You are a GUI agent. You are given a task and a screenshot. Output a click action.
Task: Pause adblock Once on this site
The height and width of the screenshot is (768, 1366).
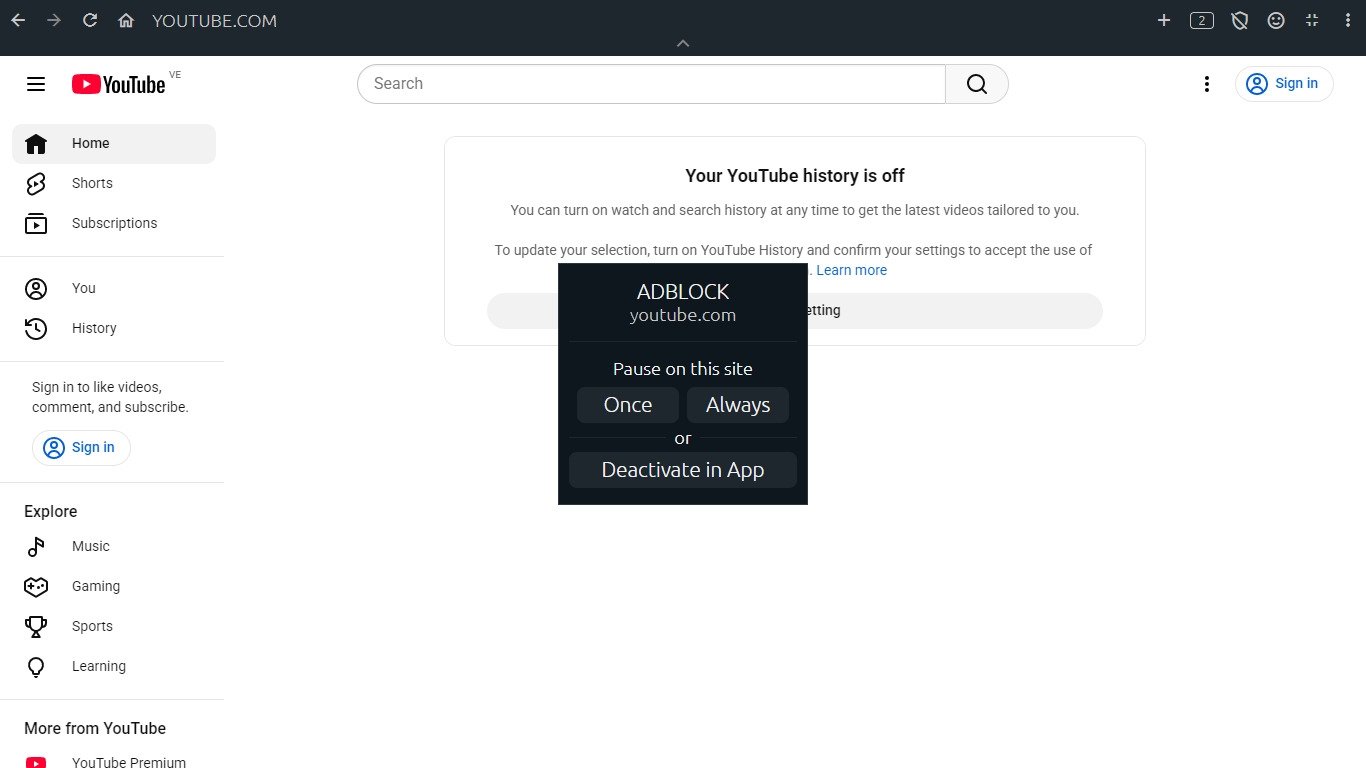point(628,405)
